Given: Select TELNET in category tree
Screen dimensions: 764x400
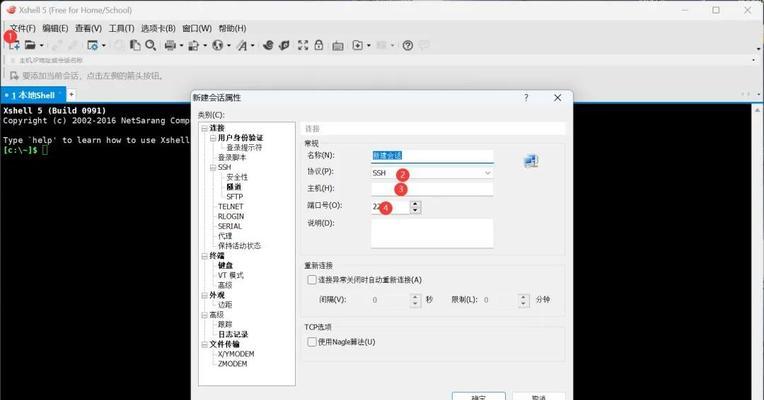Looking at the screenshot, I should pyautogui.click(x=230, y=207).
